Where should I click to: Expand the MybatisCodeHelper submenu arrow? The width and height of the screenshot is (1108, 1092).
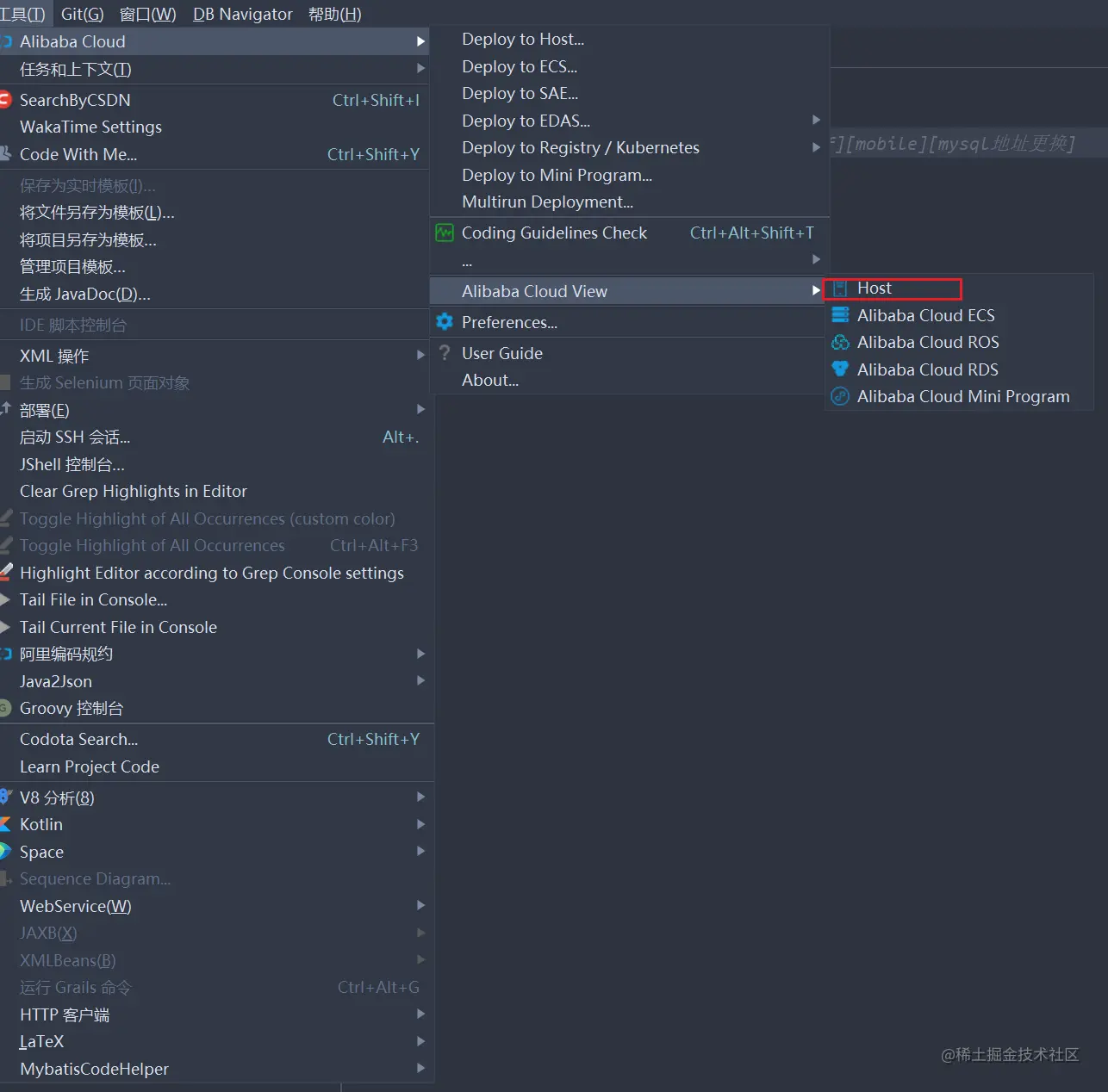(420, 1068)
